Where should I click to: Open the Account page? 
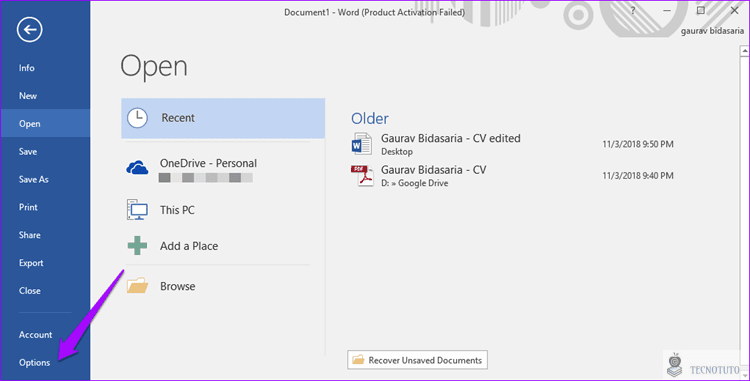pyautogui.click(x=45, y=335)
